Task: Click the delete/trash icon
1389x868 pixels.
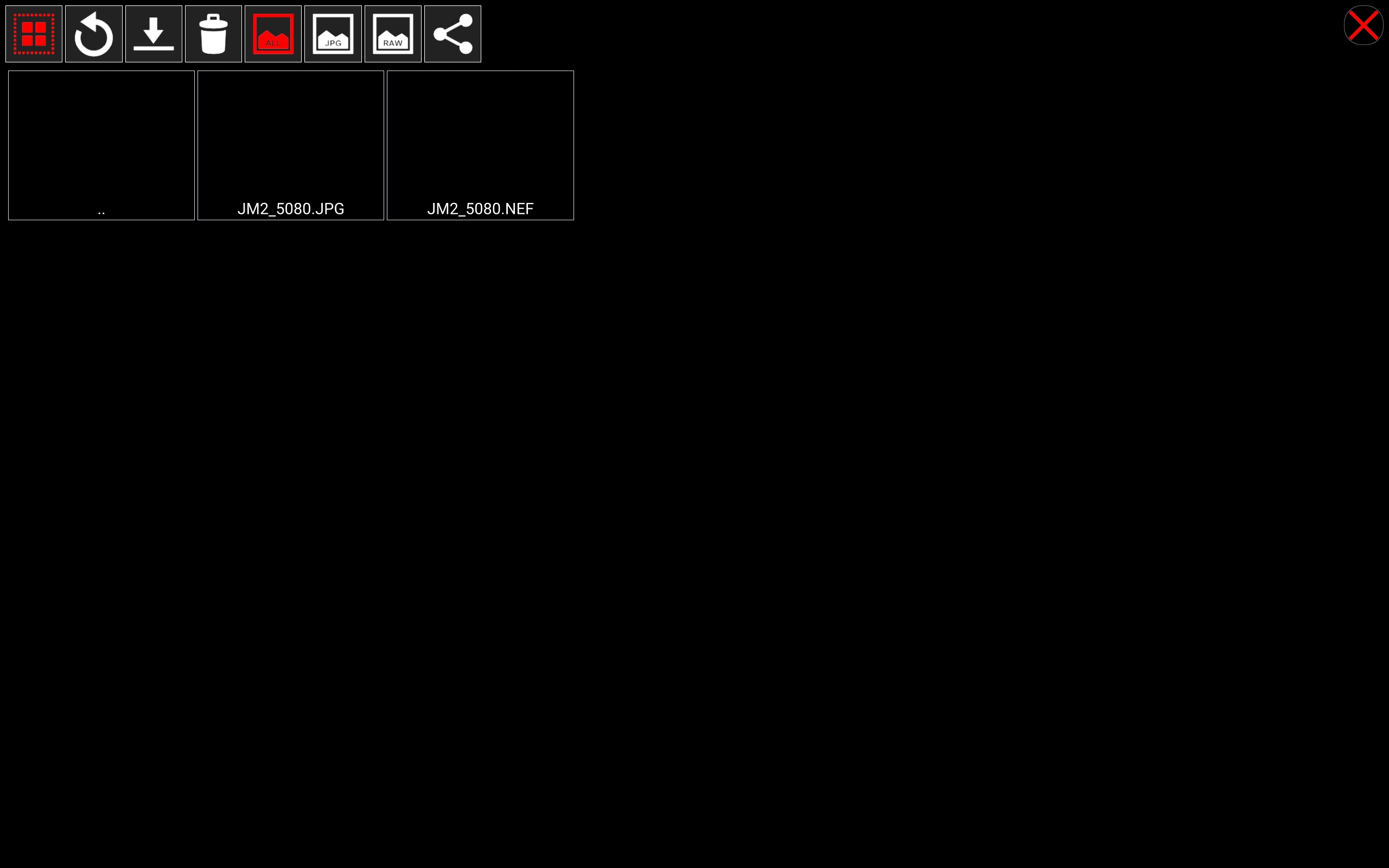Action: point(213,33)
